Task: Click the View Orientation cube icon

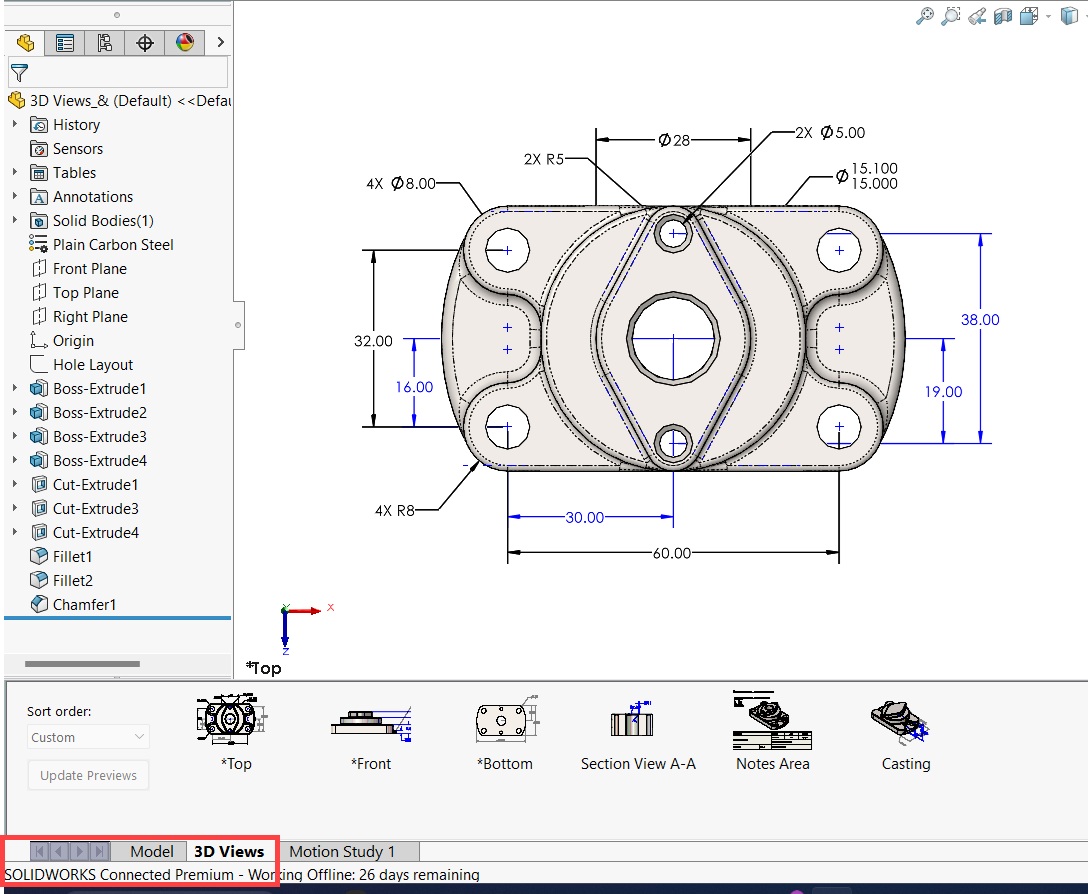Action: coord(1029,16)
